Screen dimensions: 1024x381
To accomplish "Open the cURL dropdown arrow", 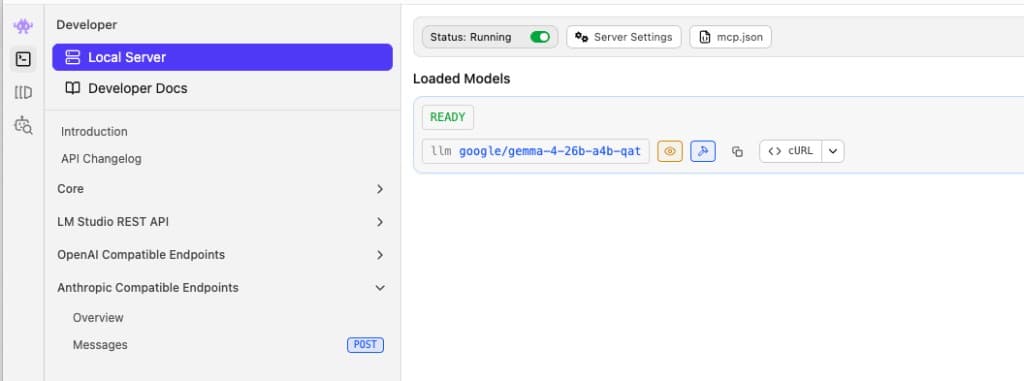I will [833, 151].
